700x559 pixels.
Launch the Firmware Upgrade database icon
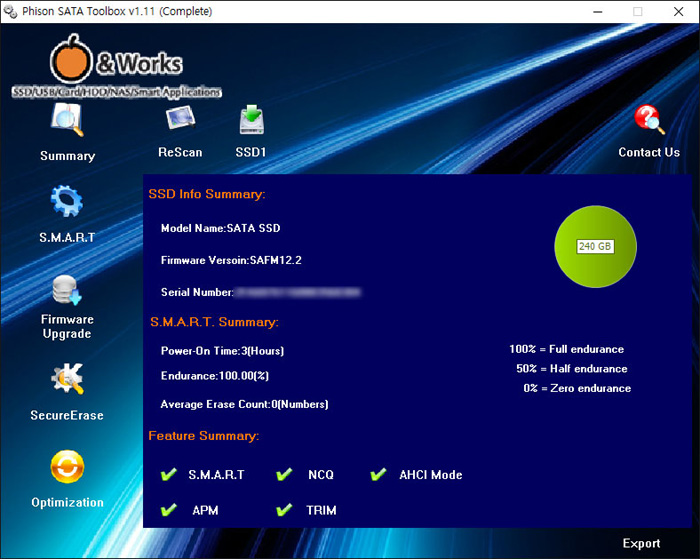point(67,290)
